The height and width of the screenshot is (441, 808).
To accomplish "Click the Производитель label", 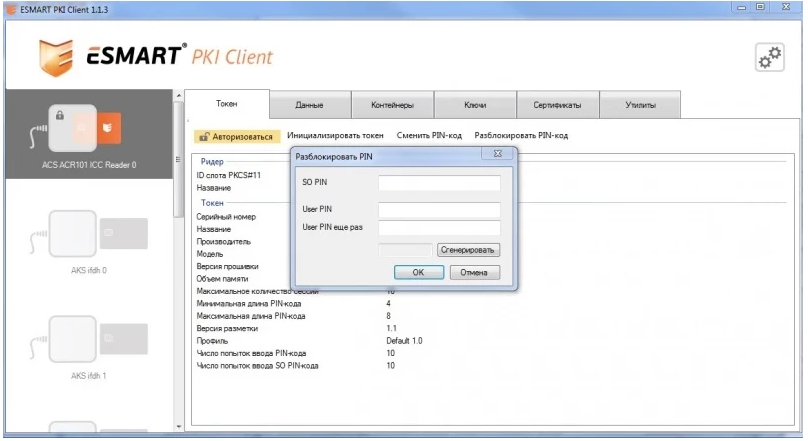I will 223,242.
